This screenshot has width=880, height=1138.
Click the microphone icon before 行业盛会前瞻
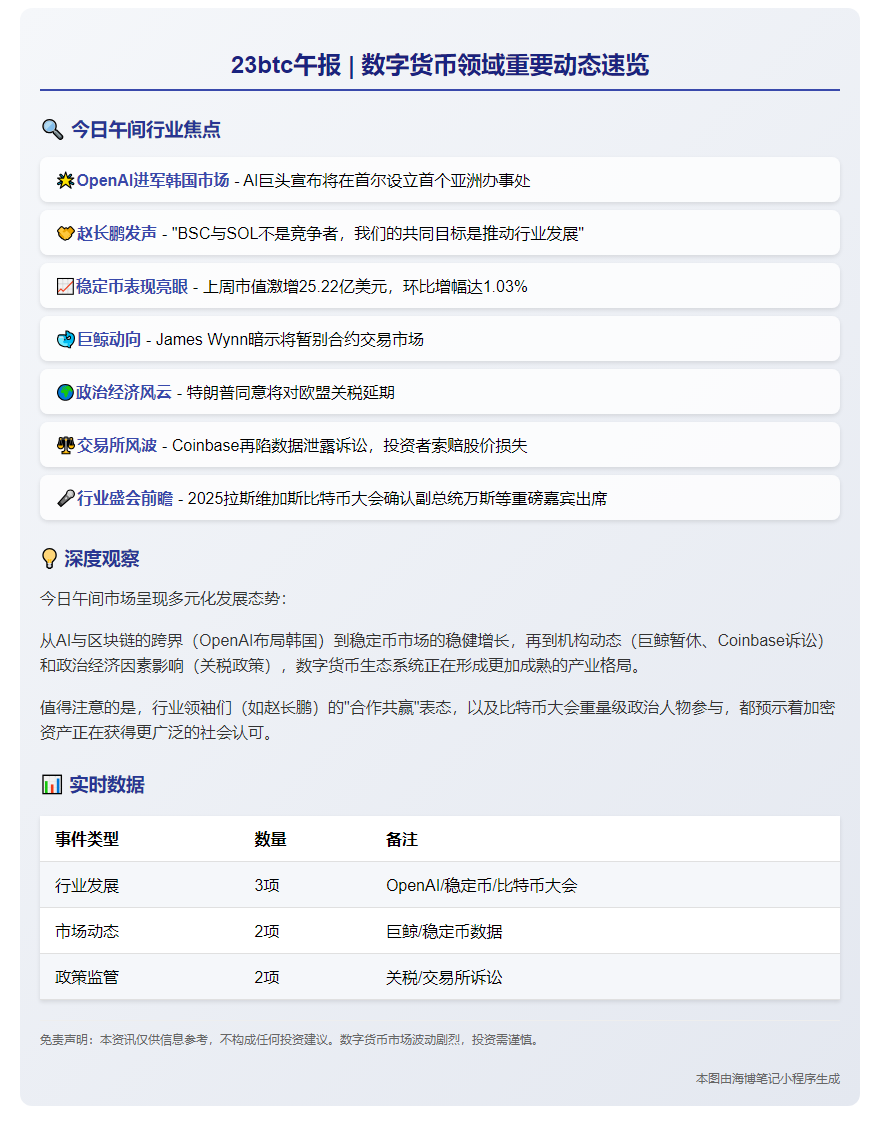click(65, 499)
